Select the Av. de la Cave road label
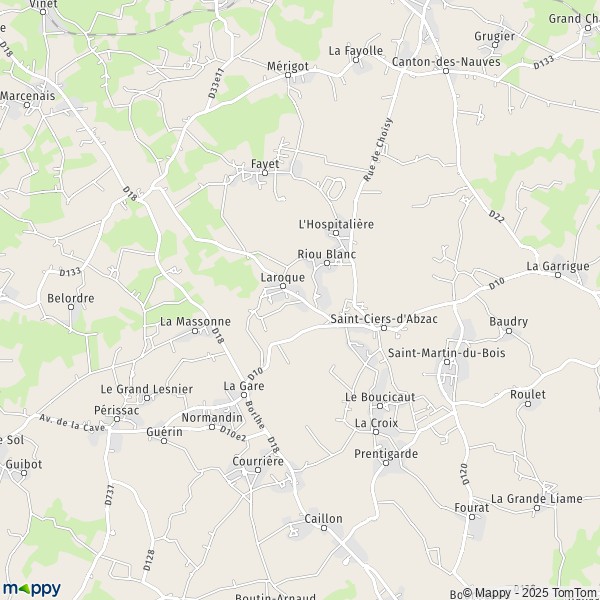 point(72,423)
